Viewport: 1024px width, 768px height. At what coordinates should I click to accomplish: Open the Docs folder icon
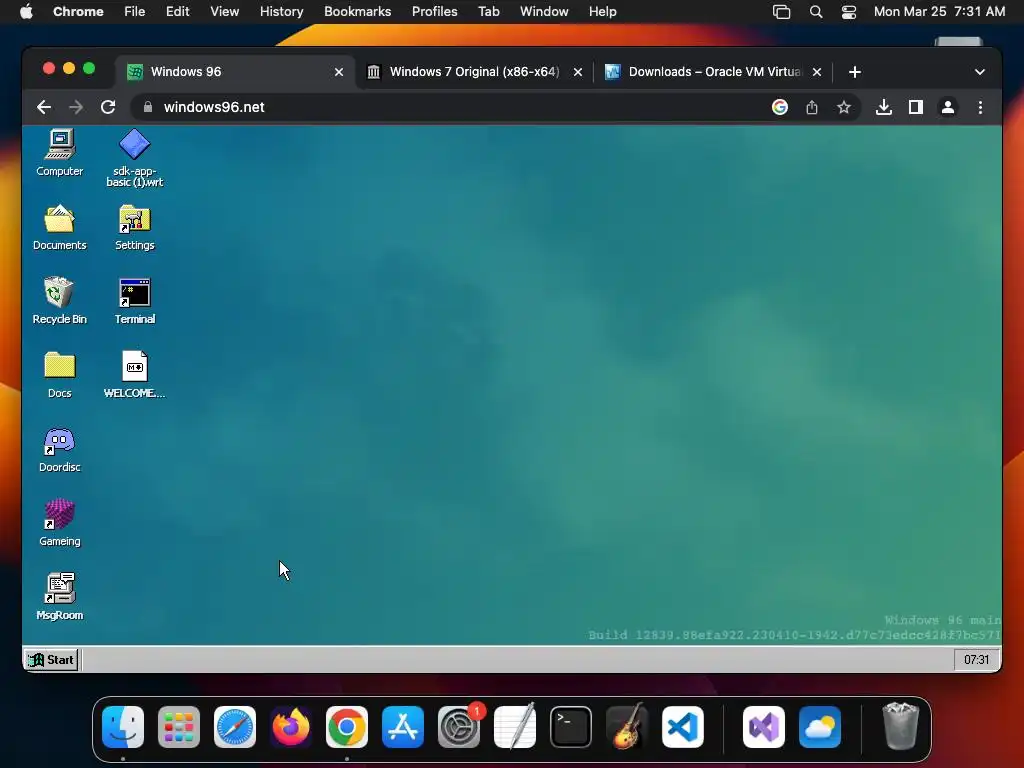click(x=59, y=375)
